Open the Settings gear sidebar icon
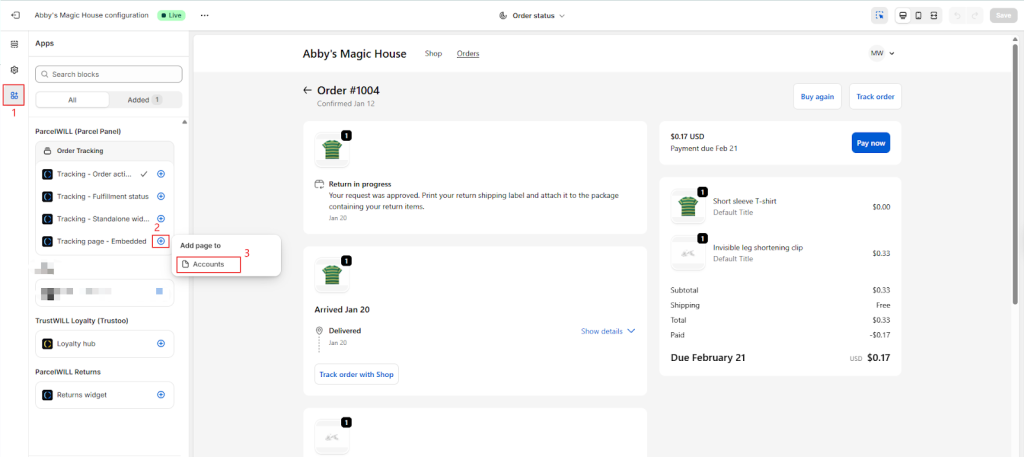 [x=14, y=70]
